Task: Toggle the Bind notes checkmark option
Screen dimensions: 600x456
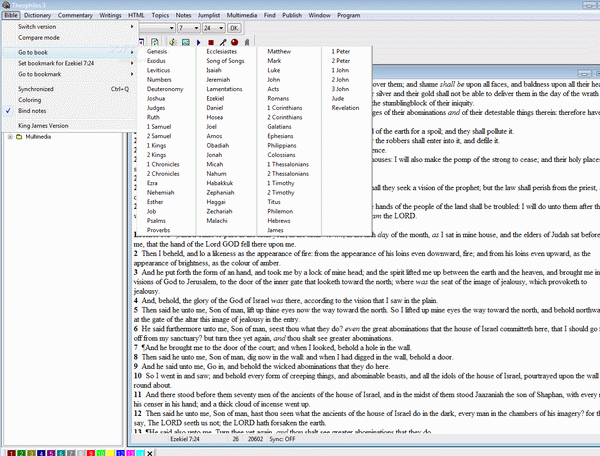Action: 36,110
